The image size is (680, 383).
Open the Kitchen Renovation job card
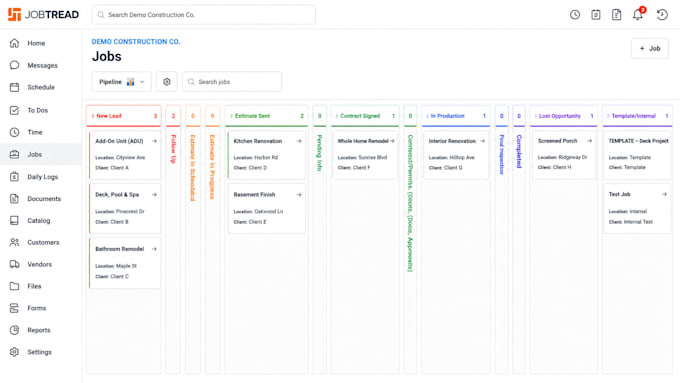coord(266,155)
